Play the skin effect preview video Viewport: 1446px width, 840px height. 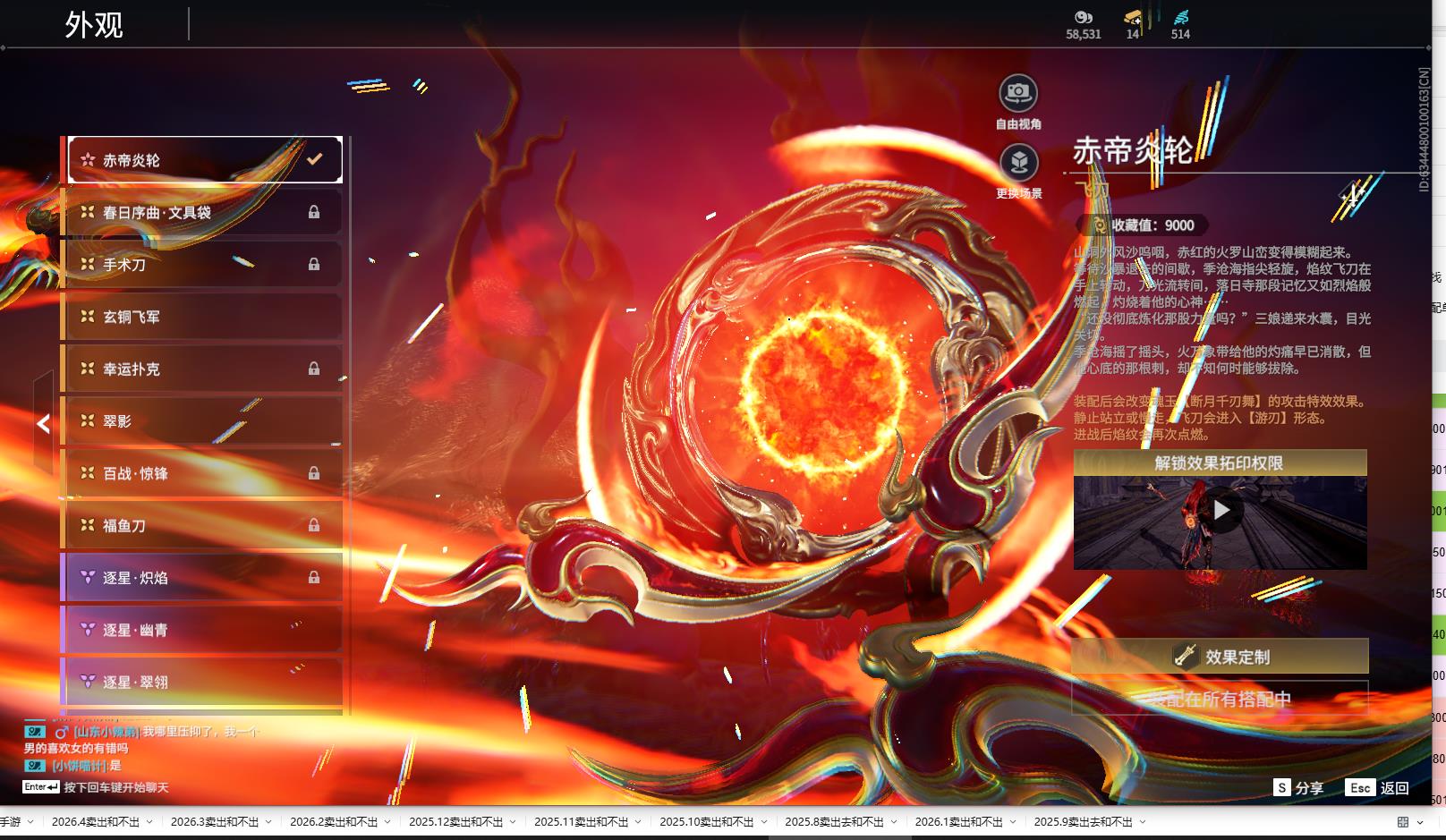point(1221,511)
